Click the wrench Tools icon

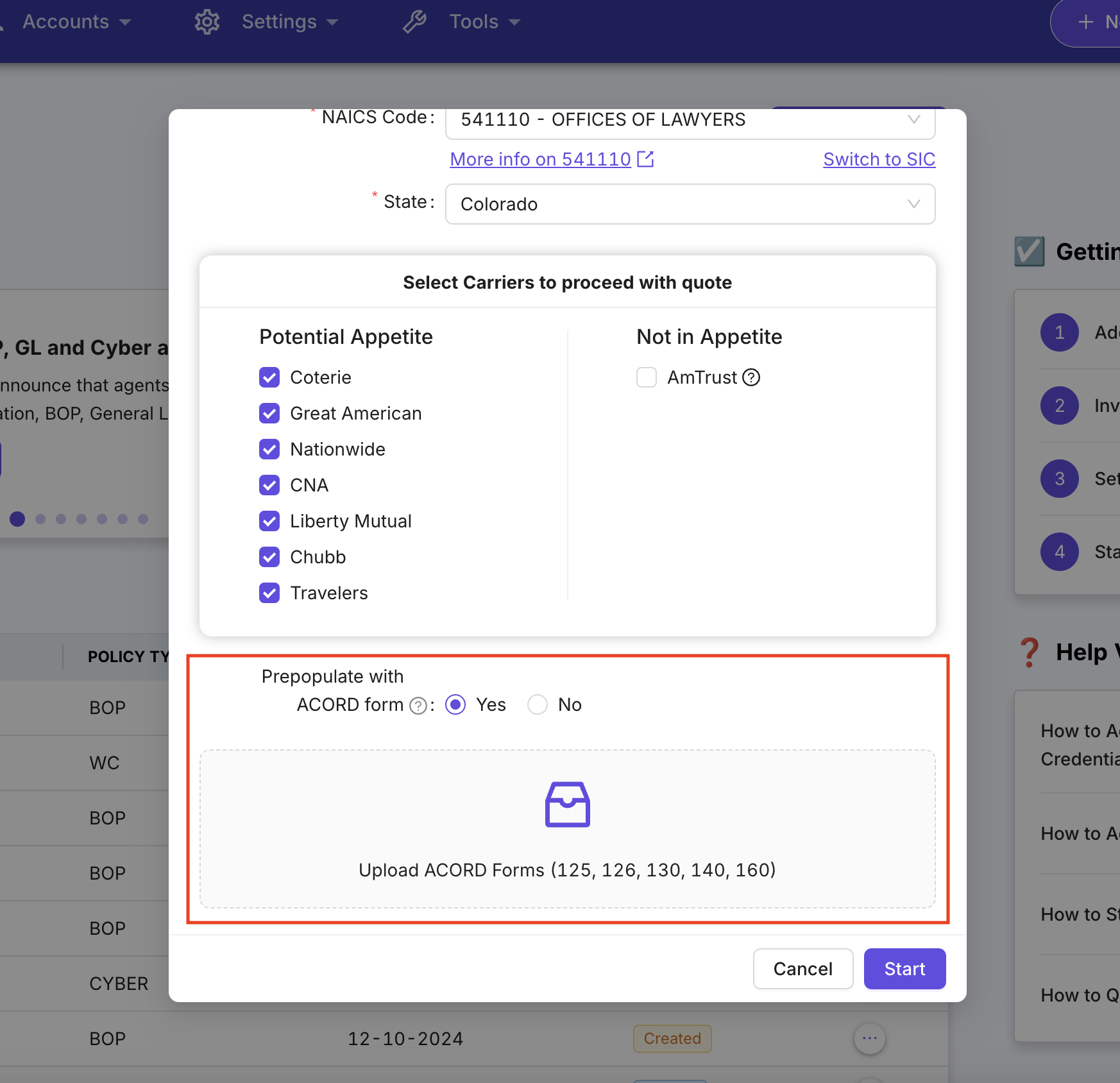(414, 21)
